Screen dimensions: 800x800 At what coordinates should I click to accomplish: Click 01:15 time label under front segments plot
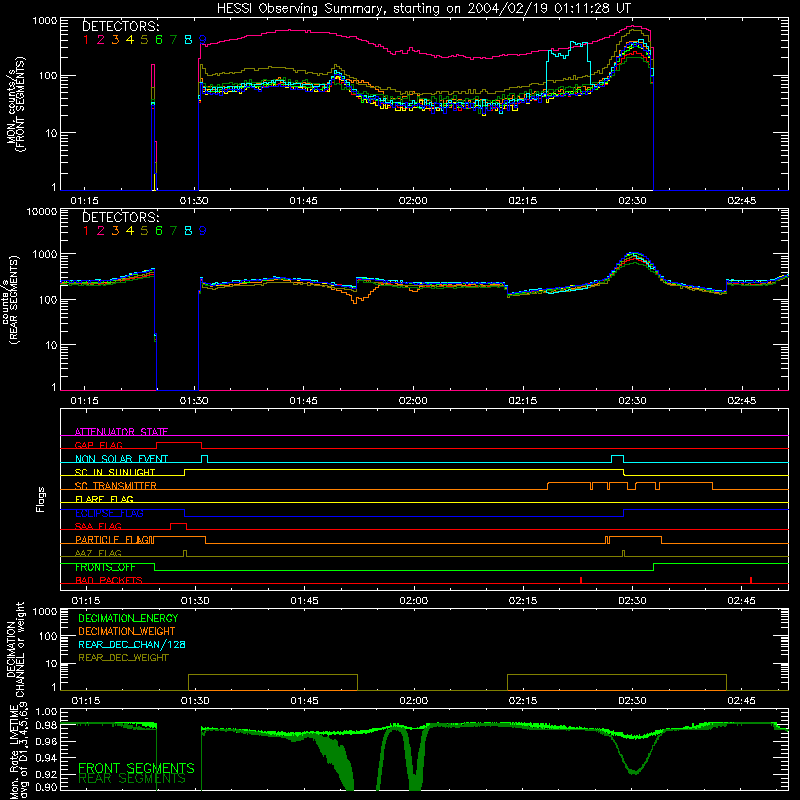click(x=85, y=201)
